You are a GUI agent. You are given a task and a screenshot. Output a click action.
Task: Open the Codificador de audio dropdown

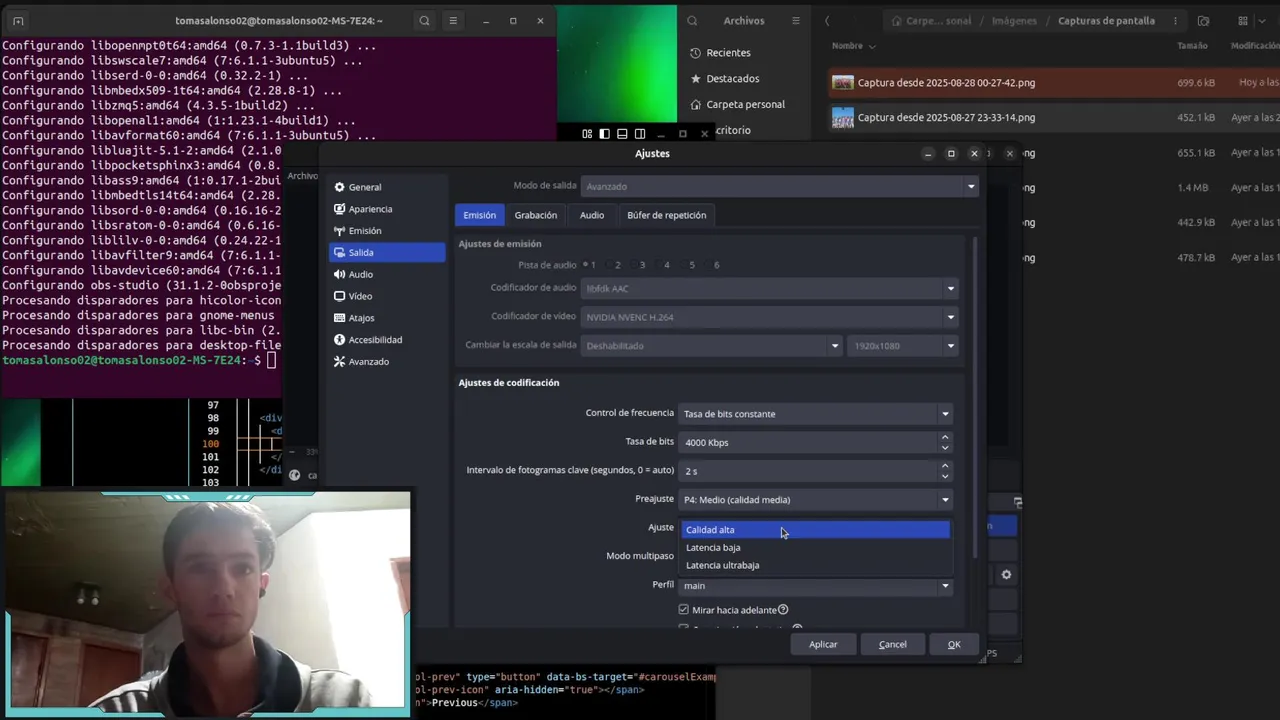click(x=770, y=289)
